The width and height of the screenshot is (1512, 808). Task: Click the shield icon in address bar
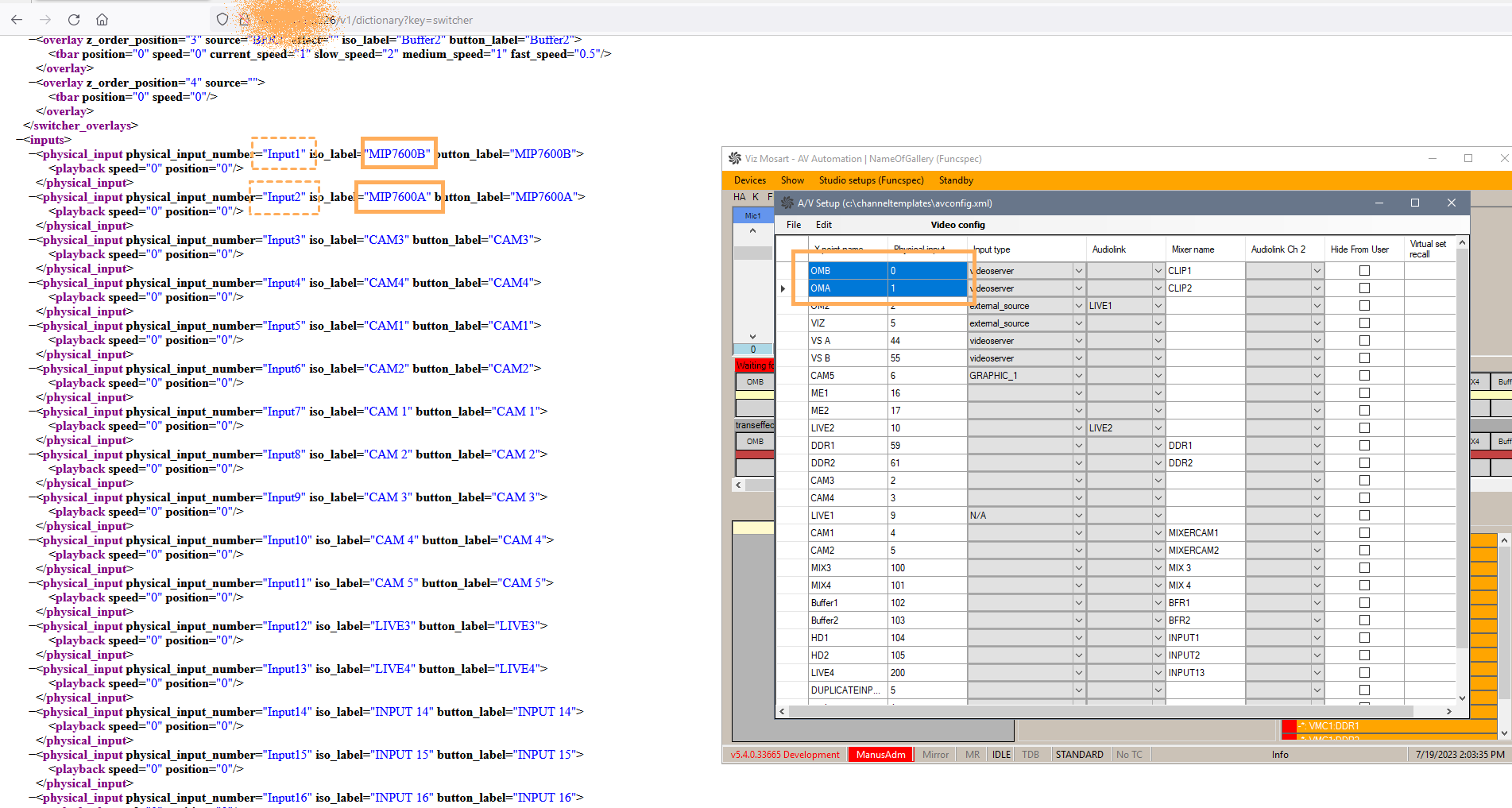pyautogui.click(x=222, y=20)
